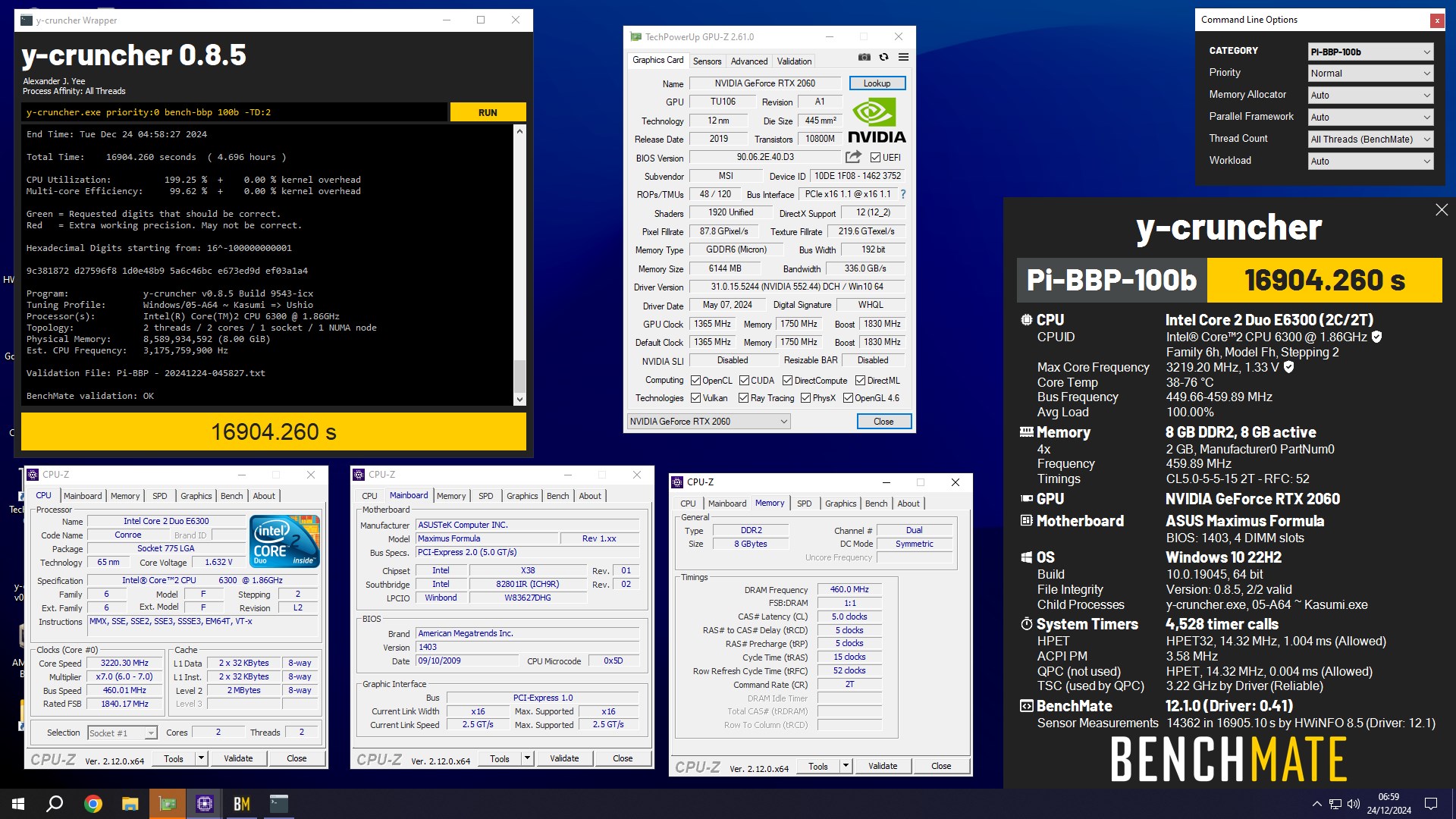Show hidden system tray icons
The height and width of the screenshot is (819, 1456).
click(1317, 804)
